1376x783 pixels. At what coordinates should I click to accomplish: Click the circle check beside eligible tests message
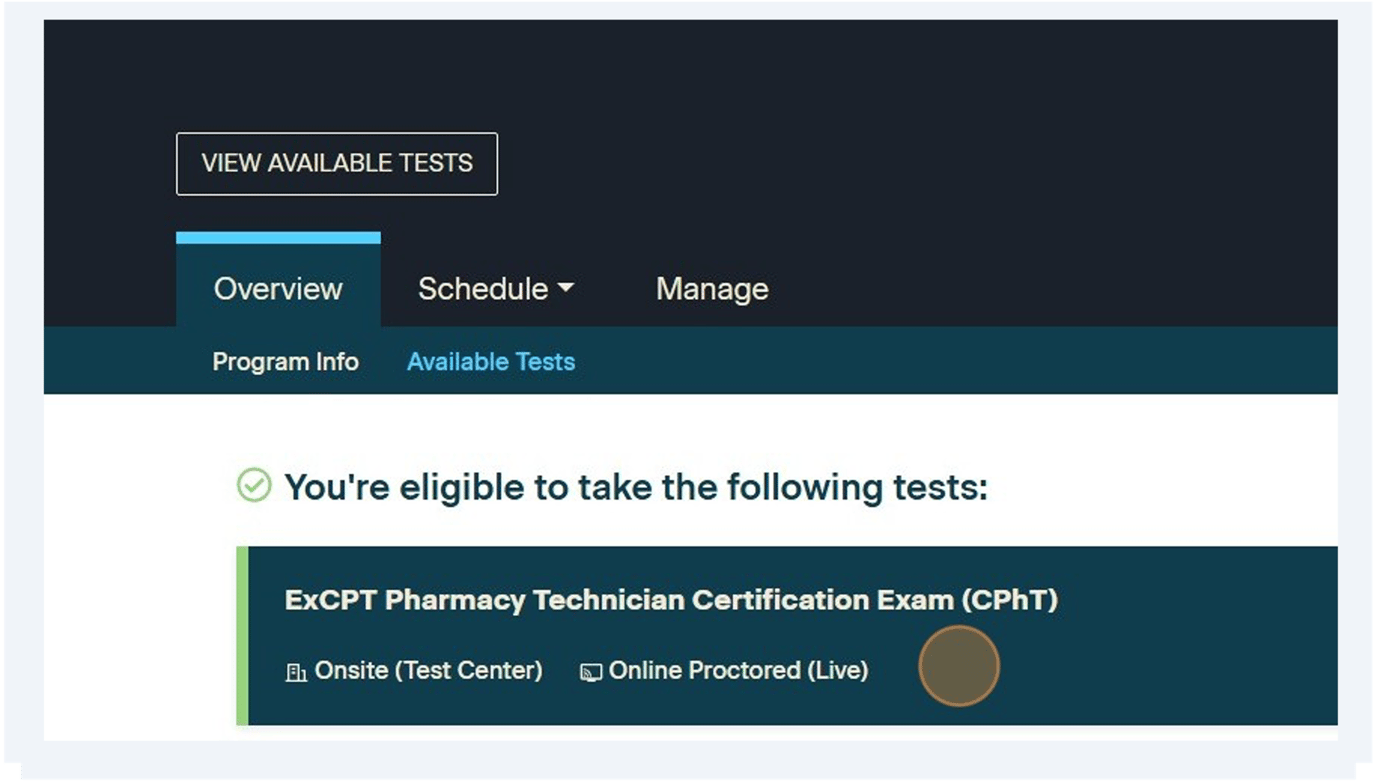(256, 486)
